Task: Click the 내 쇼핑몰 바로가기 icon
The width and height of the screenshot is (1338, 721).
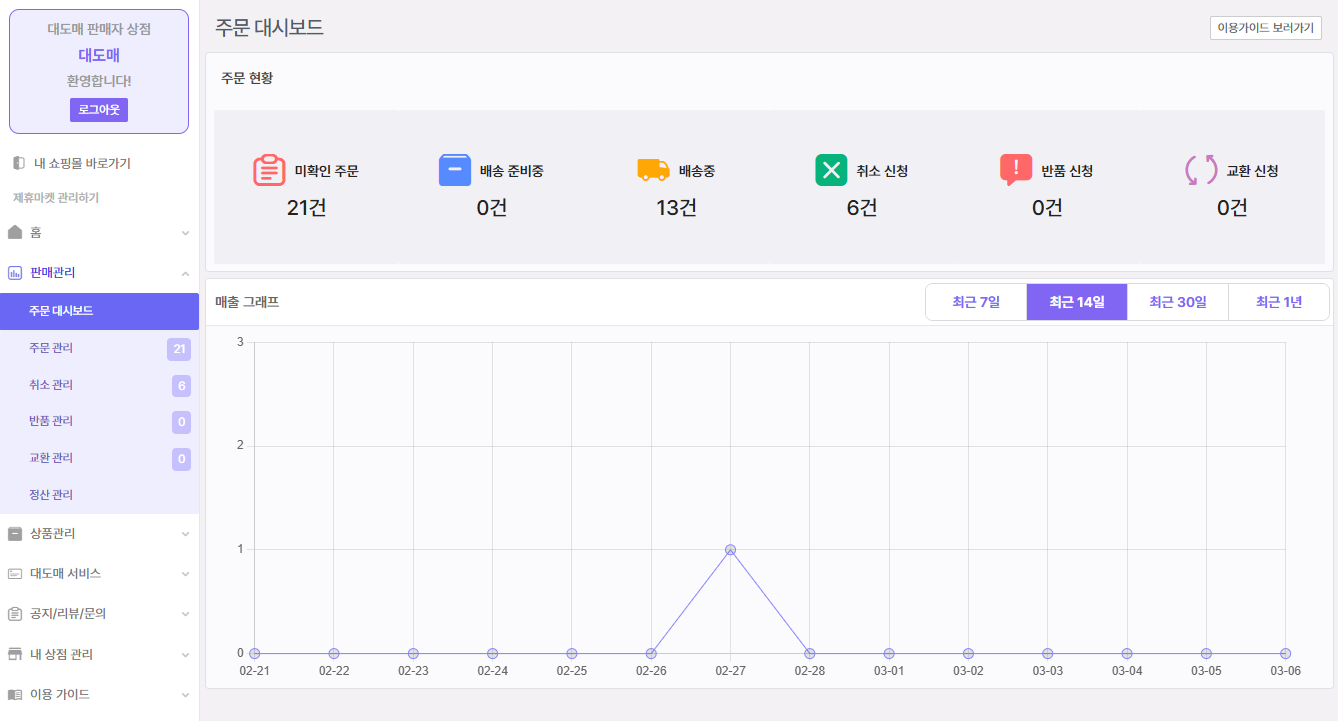Action: [19, 163]
